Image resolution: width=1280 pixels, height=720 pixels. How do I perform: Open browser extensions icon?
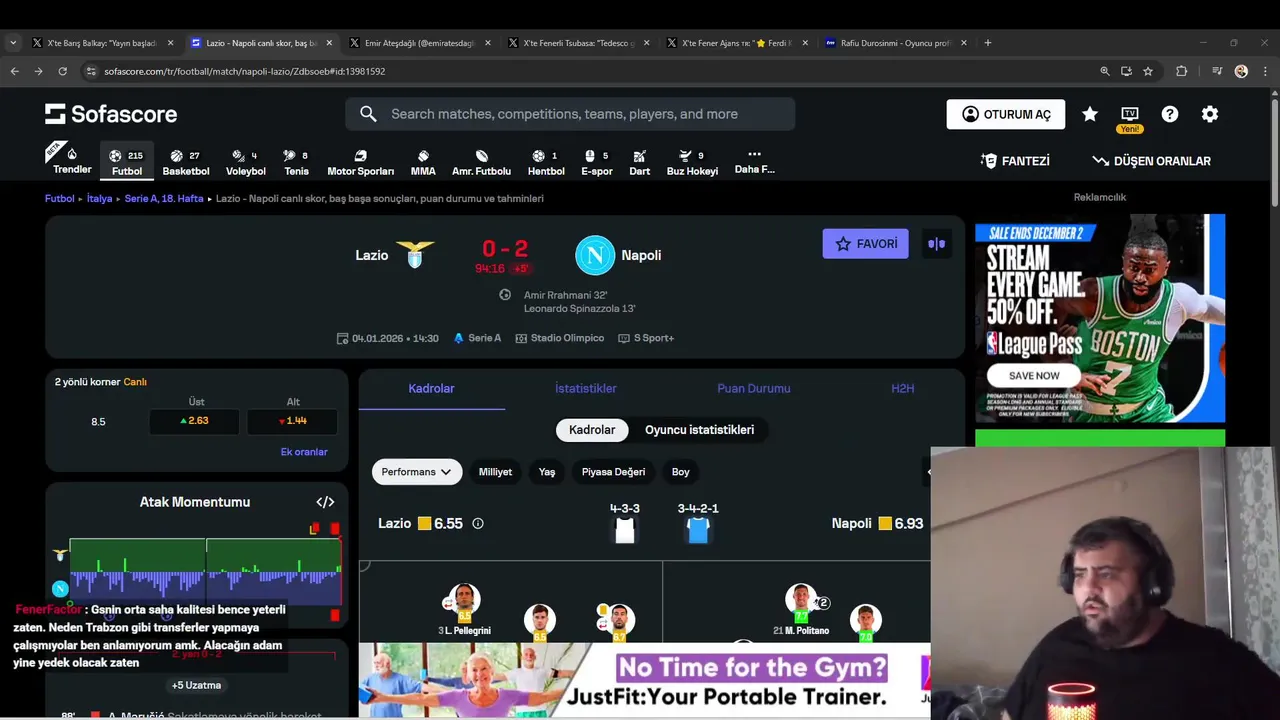point(1182,71)
